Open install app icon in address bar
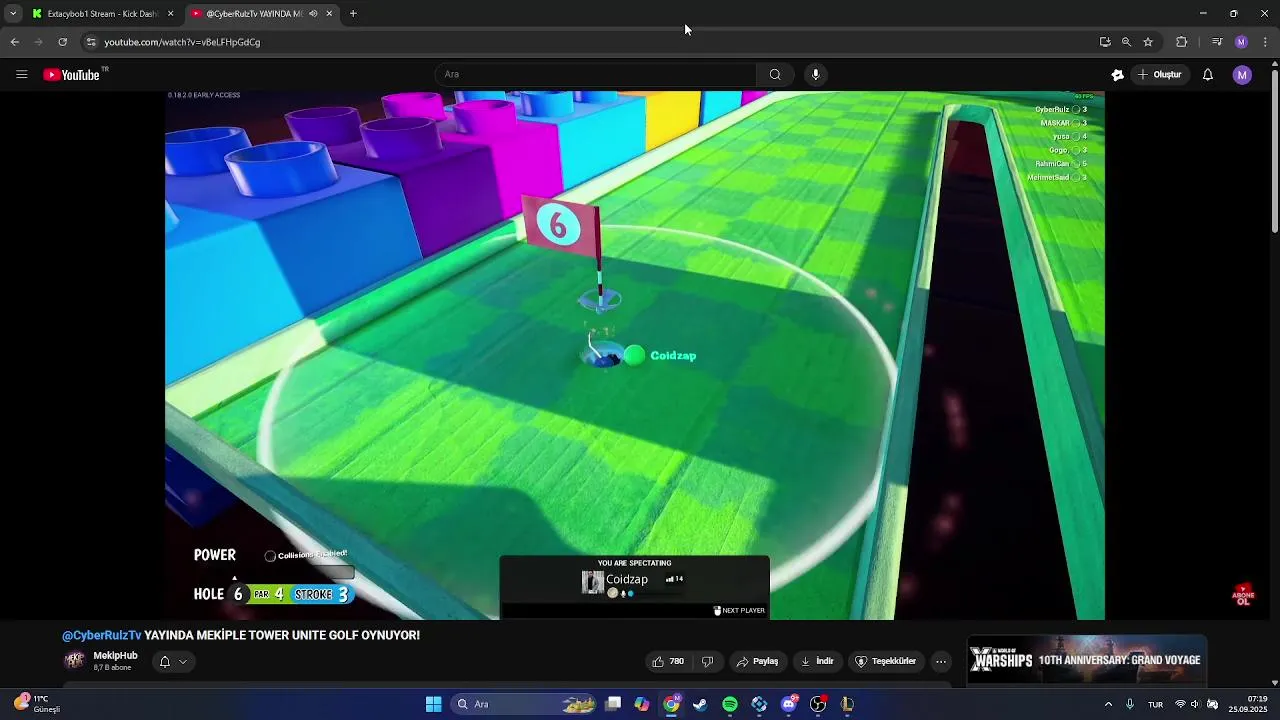Viewport: 1280px width, 720px height. click(1105, 42)
